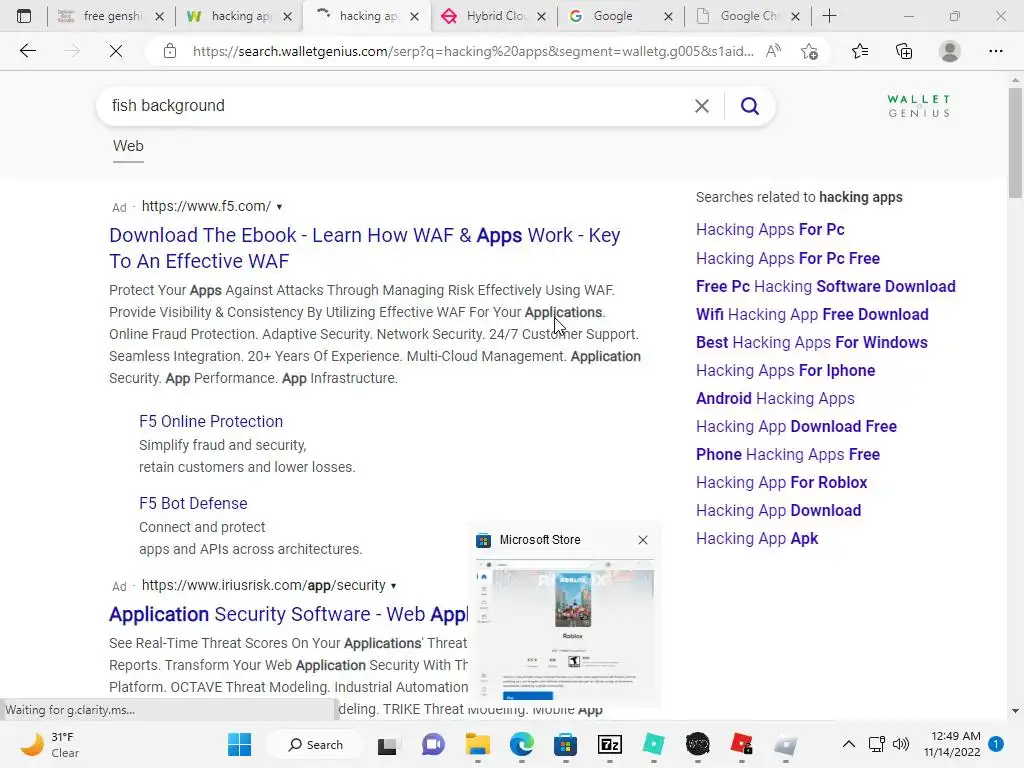Open network settings tray icon
Viewport: 1024px width, 768px height.
[876, 744]
